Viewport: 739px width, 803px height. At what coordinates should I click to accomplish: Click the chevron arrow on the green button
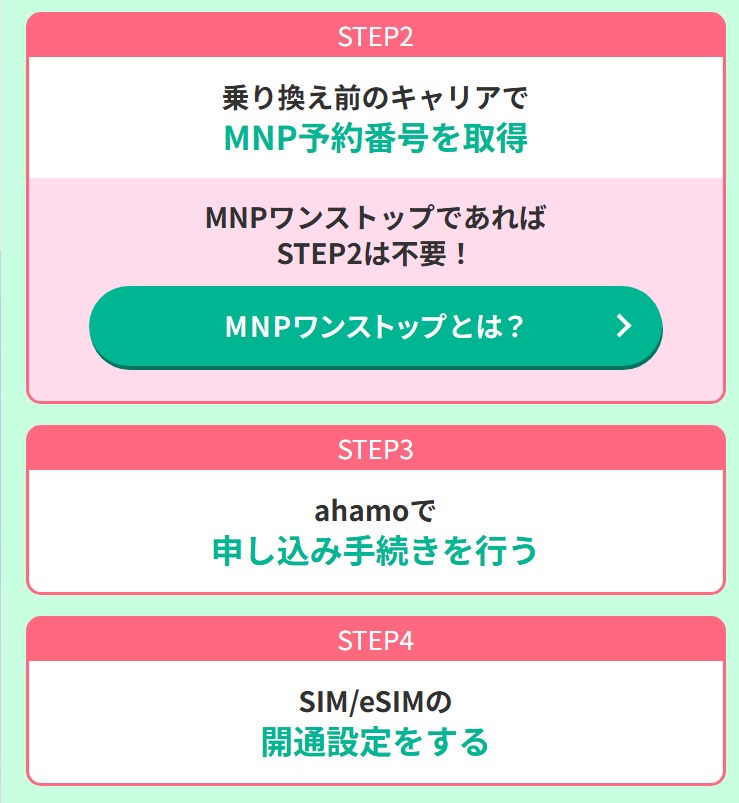coord(623,326)
